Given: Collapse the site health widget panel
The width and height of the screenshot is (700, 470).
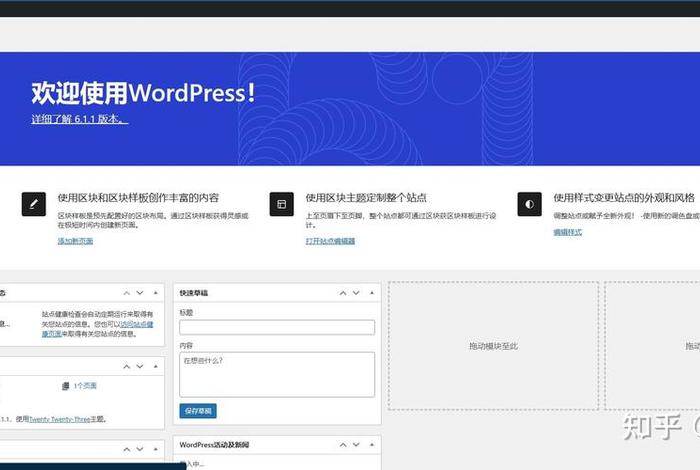Looking at the screenshot, I should coord(156,293).
